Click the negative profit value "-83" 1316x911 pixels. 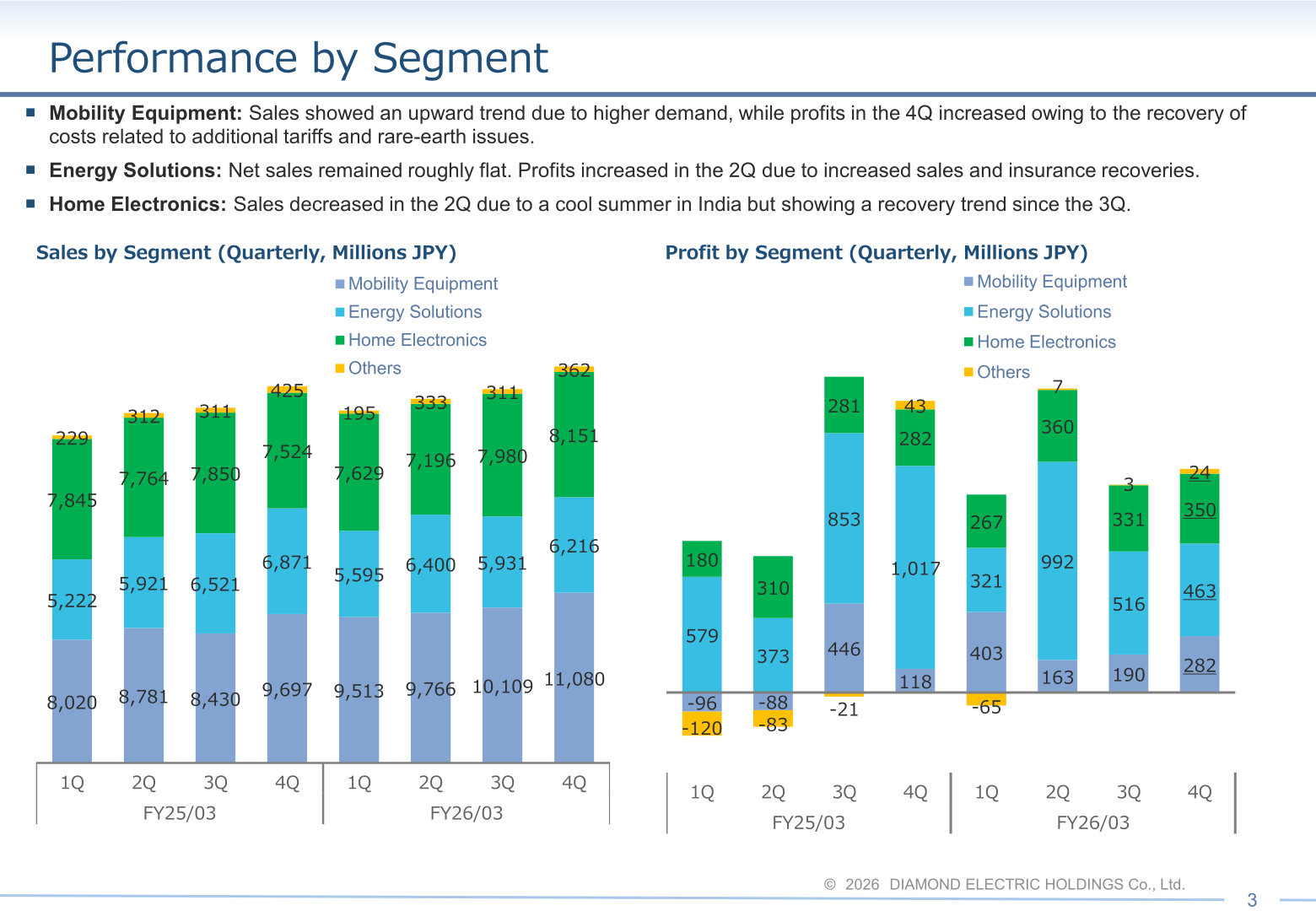coord(773,724)
